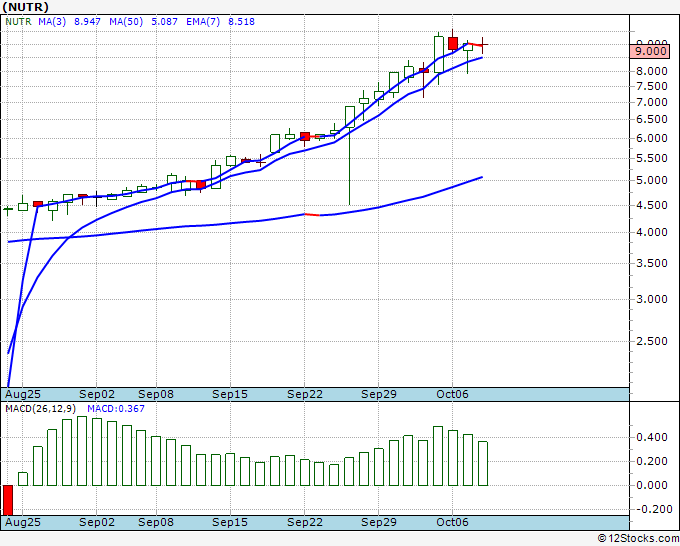Select Sep22 on the MACD panel date axis
Viewport: 680px width, 546px height.
pos(305,522)
